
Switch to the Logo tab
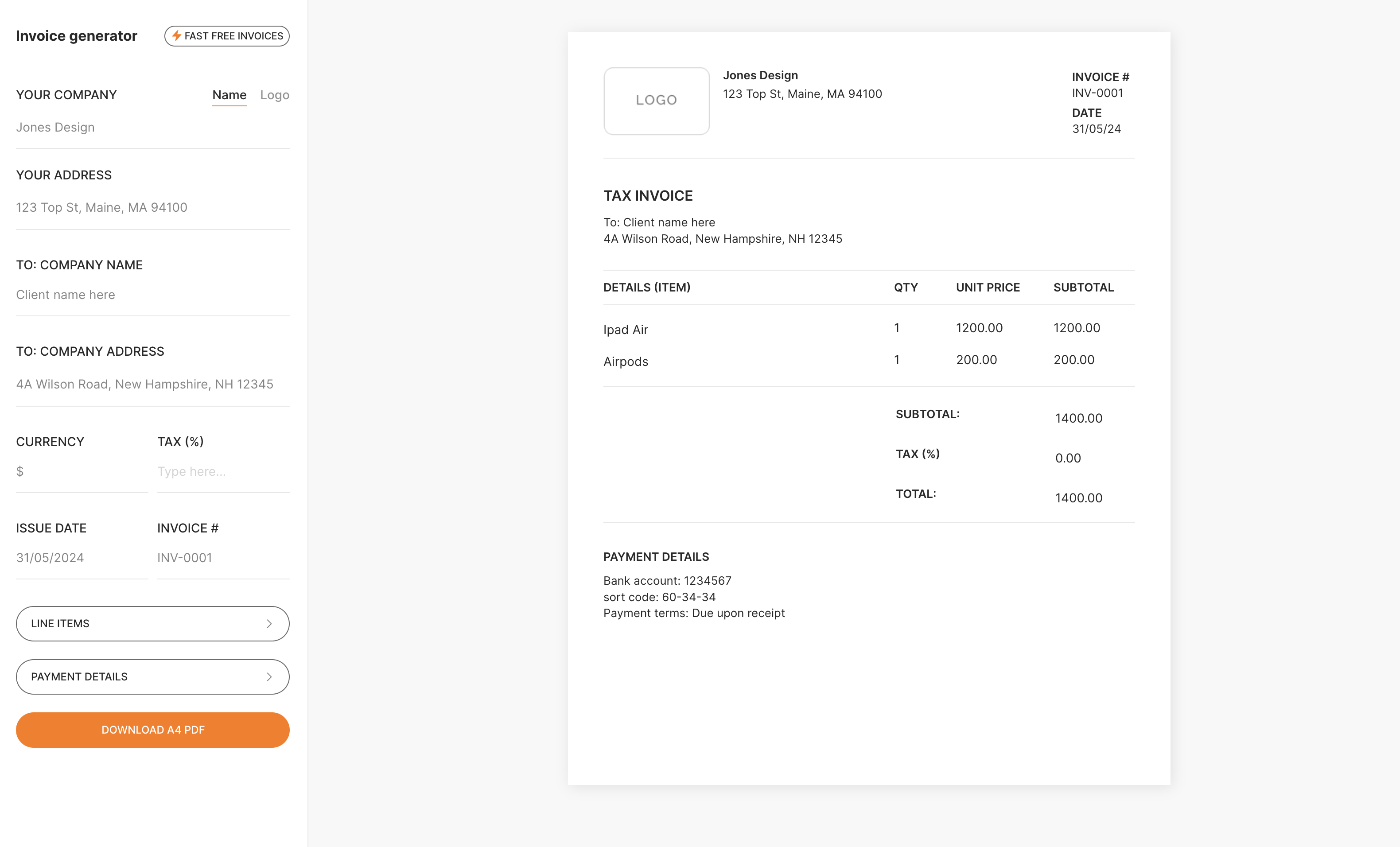click(274, 95)
